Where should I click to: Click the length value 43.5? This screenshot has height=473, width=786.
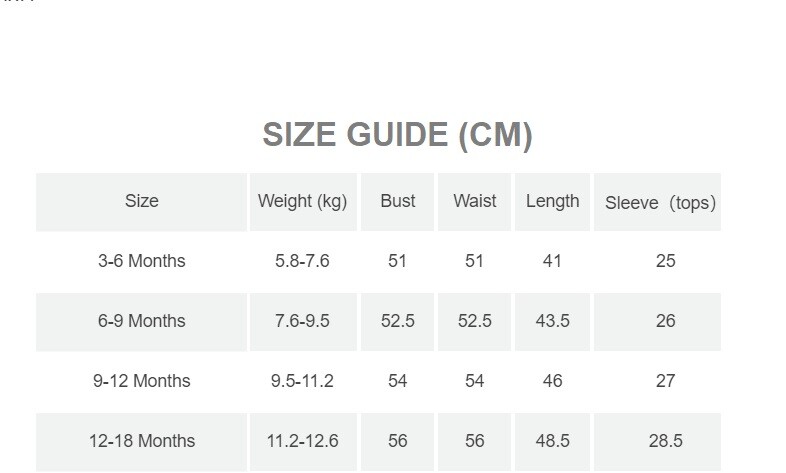point(552,321)
